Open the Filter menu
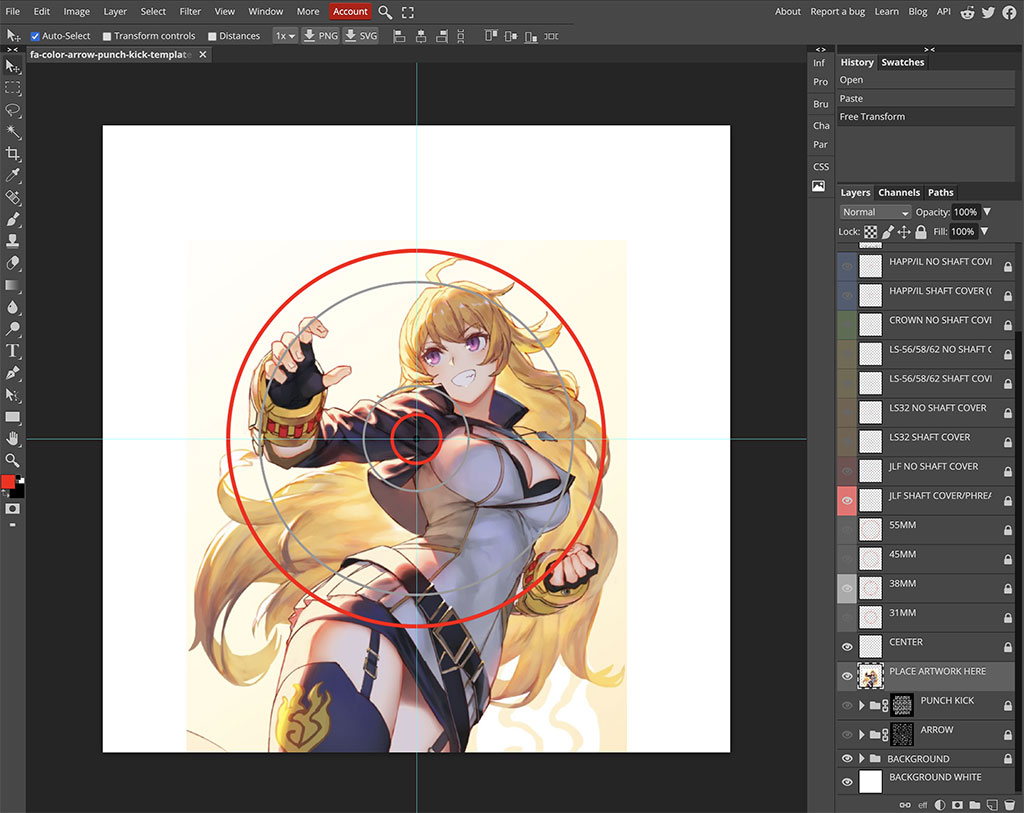Screen dimensions: 1024x813 click(x=190, y=11)
